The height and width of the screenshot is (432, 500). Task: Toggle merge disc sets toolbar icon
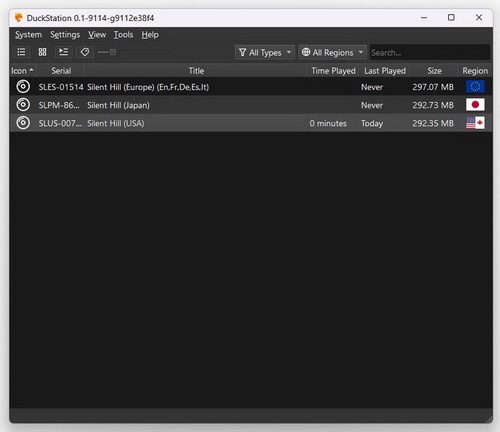point(63,52)
